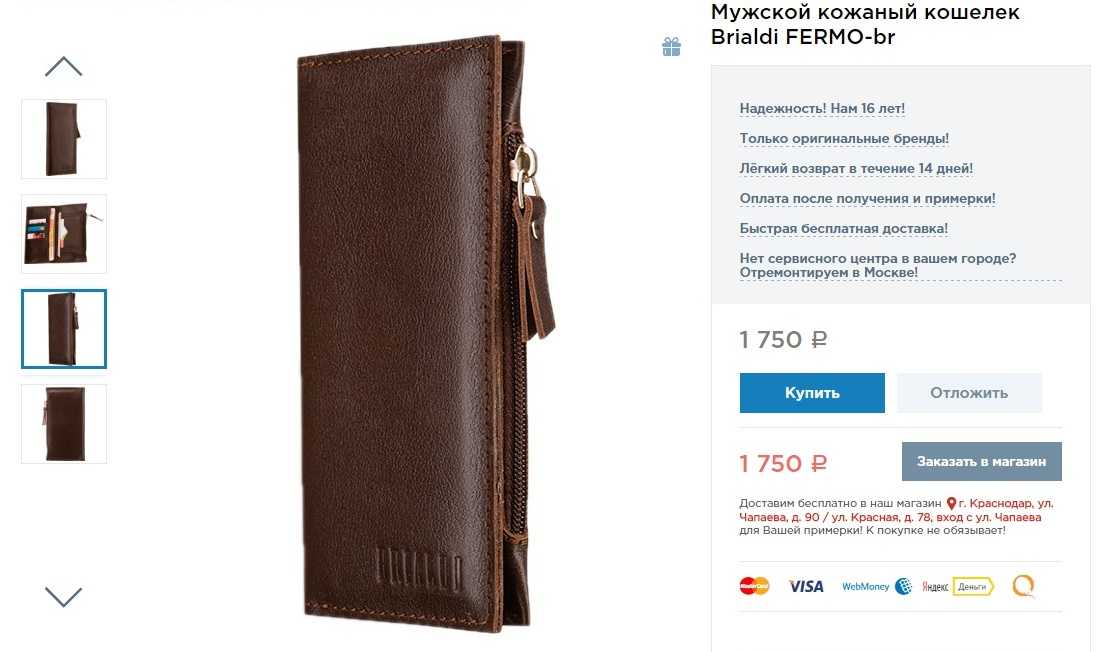Select the first wallet thumbnail
This screenshot has width=1118, height=652.
click(x=64, y=139)
